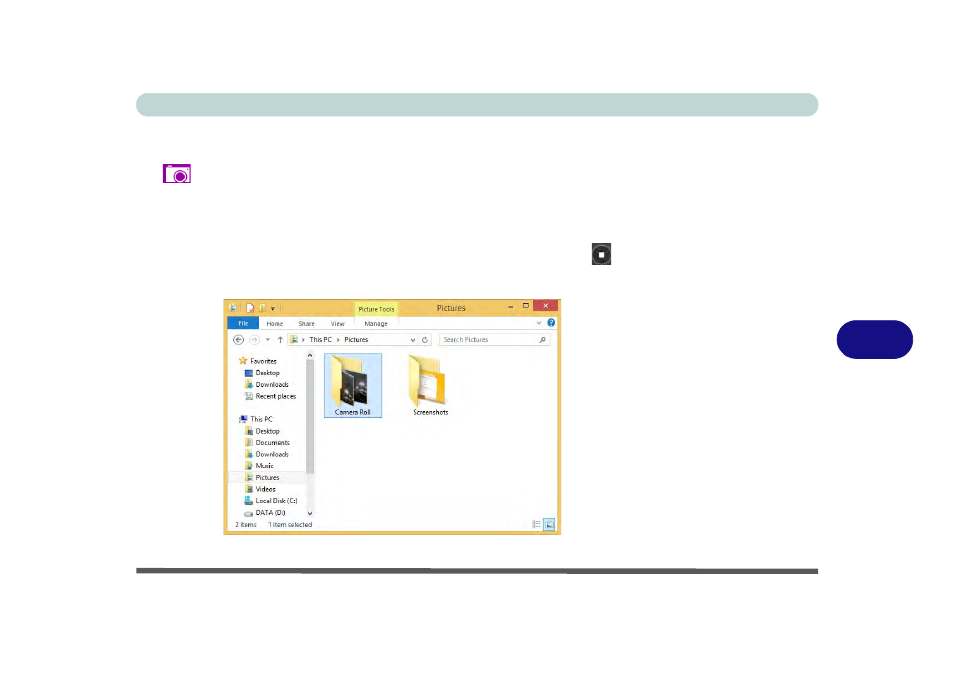Click the search magnifier icon
954x673 pixels.
543,340
